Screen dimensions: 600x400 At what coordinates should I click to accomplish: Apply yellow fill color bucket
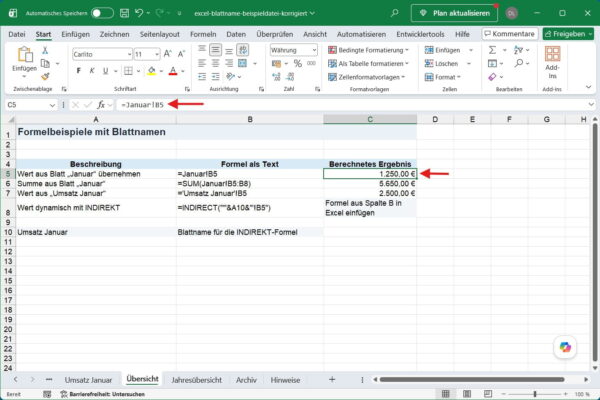click(x=152, y=71)
